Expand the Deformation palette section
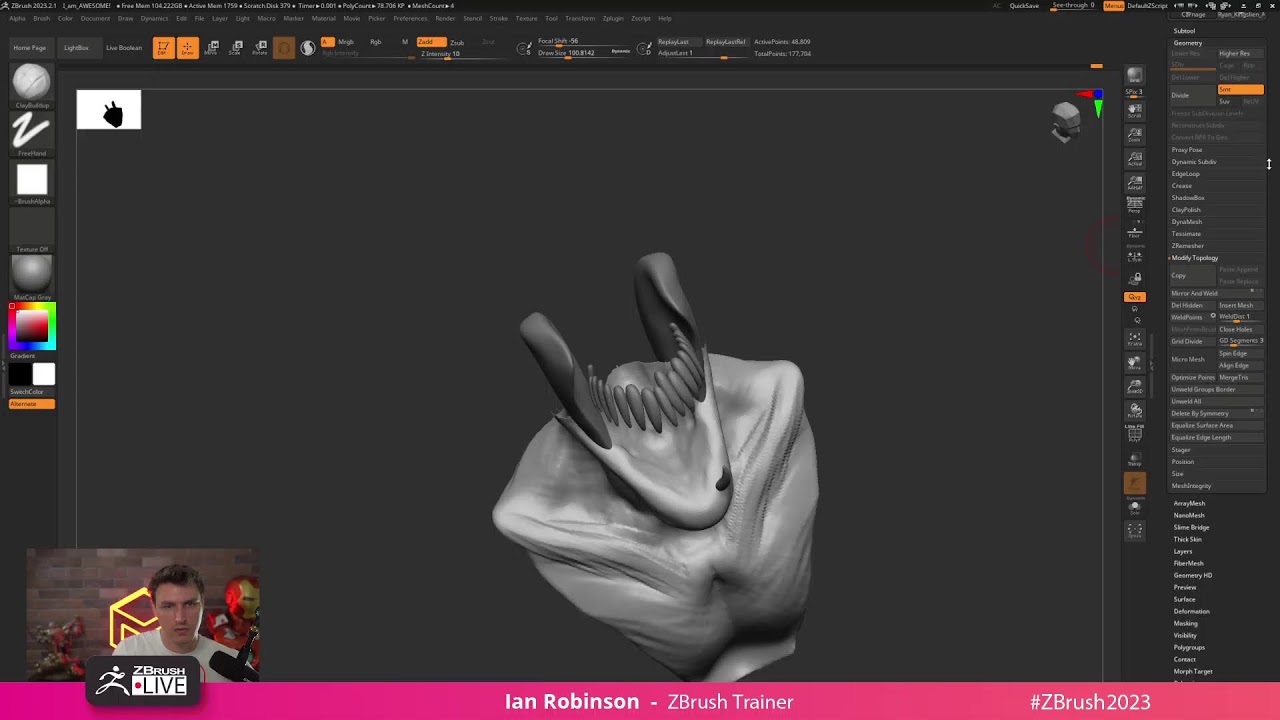1280x720 pixels. pos(1191,611)
